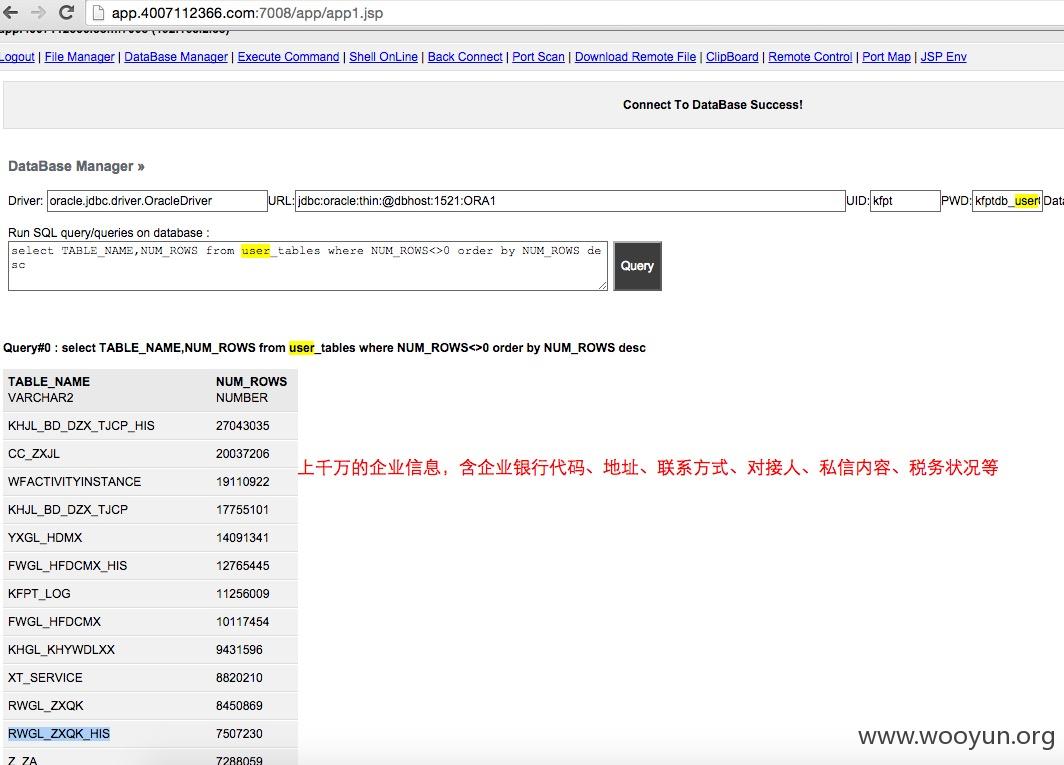Click row count 20037206

243,453
